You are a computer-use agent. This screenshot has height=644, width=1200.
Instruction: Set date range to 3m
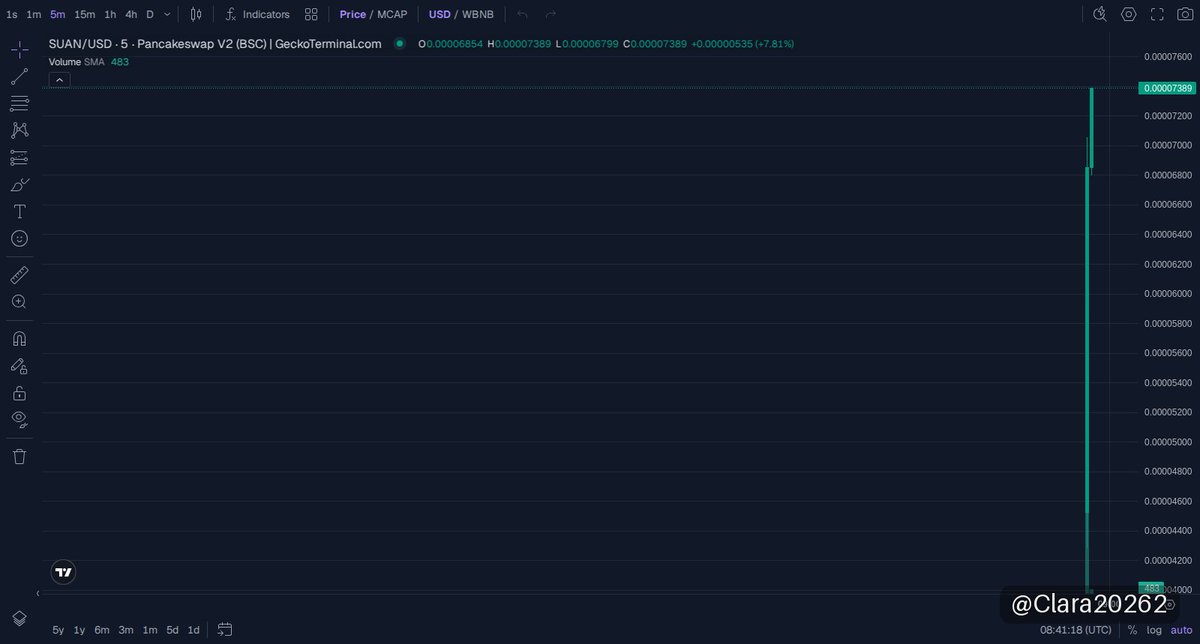point(126,630)
